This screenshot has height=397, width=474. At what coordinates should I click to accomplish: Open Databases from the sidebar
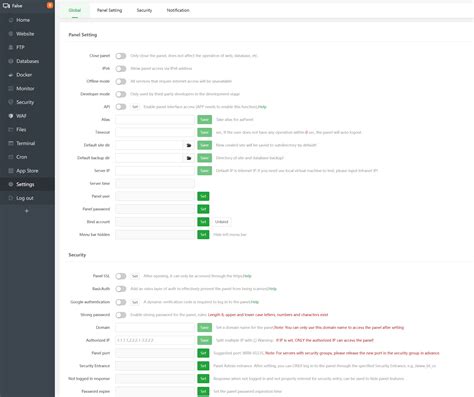click(27, 61)
